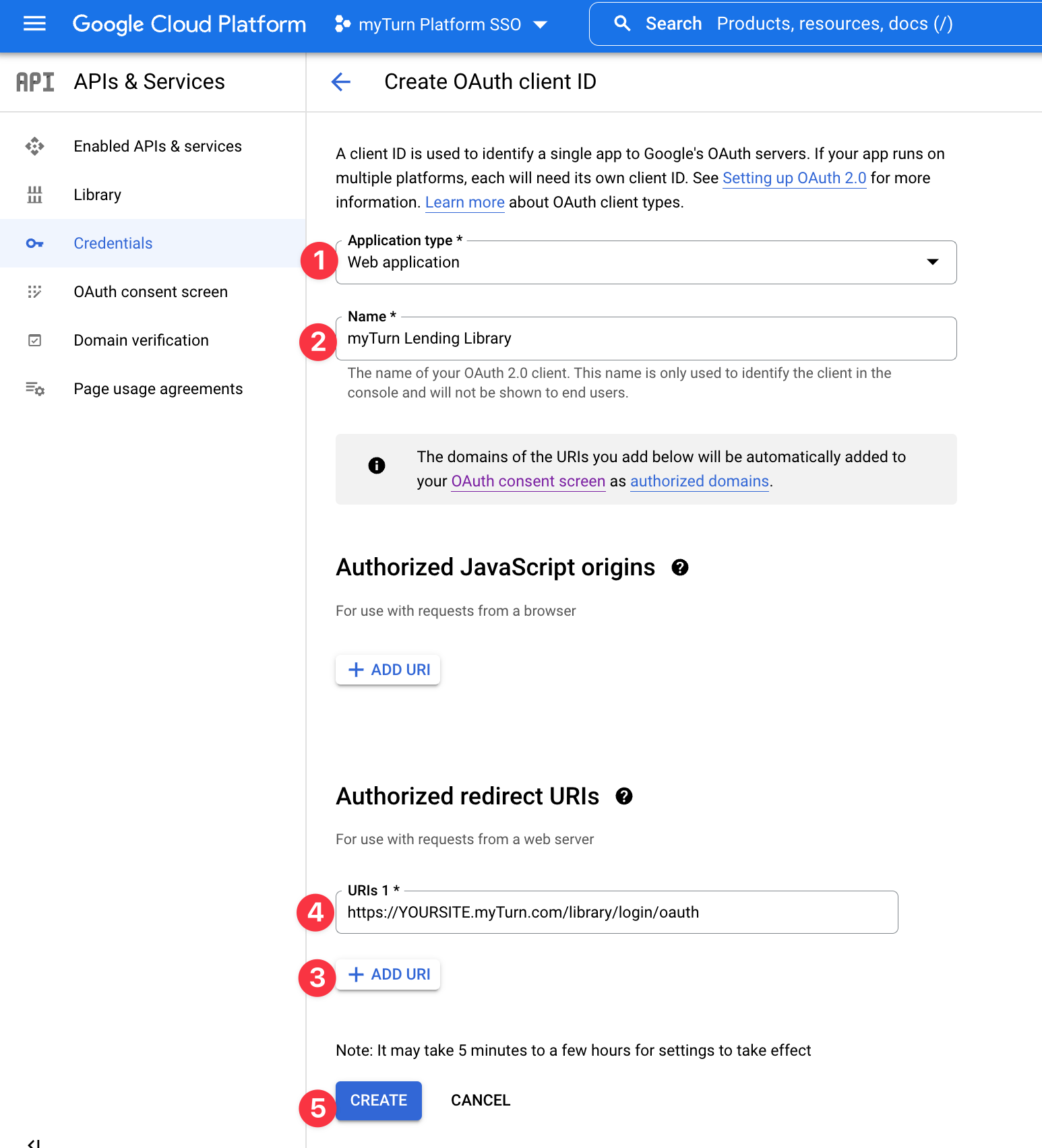The height and width of the screenshot is (1148, 1042).
Task: Click the Page usage agreements icon
Action: pyautogui.click(x=35, y=389)
